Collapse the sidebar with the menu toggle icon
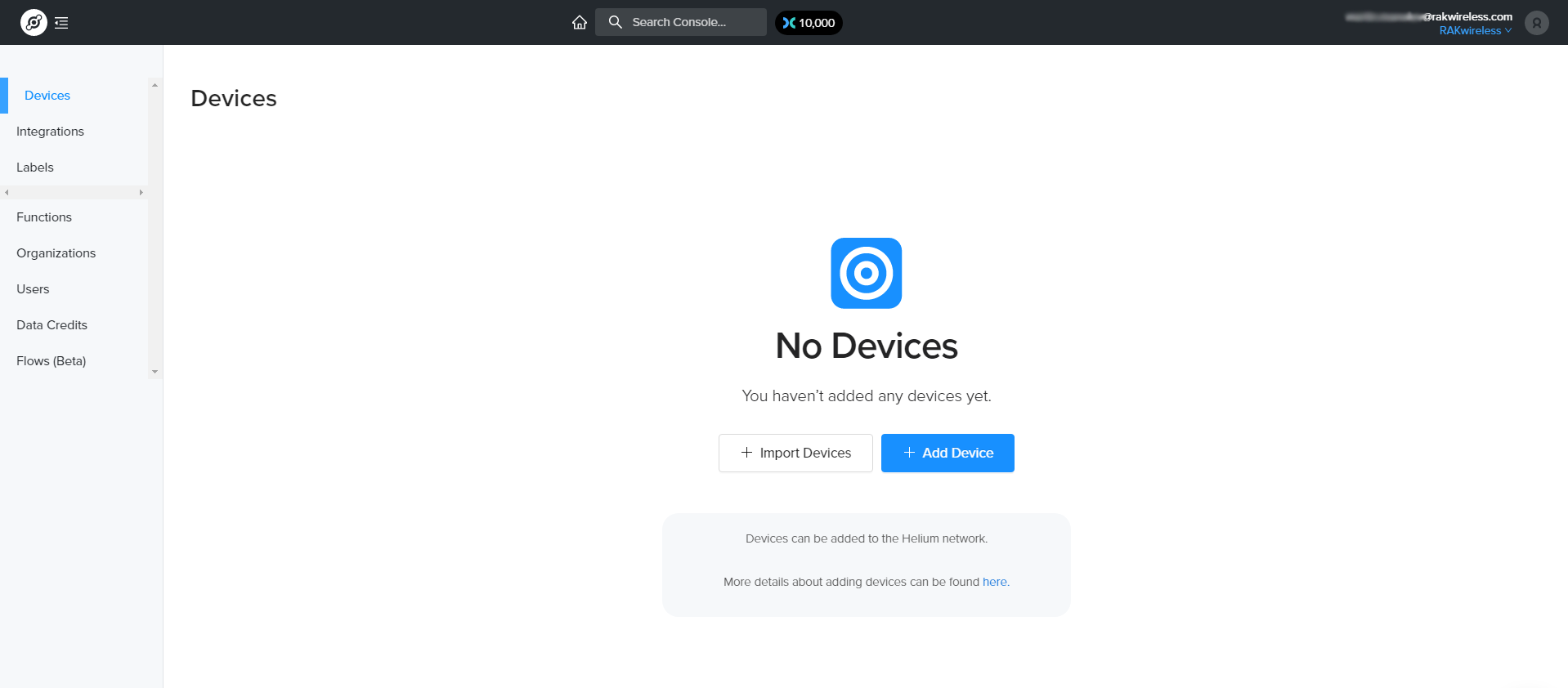 click(61, 23)
